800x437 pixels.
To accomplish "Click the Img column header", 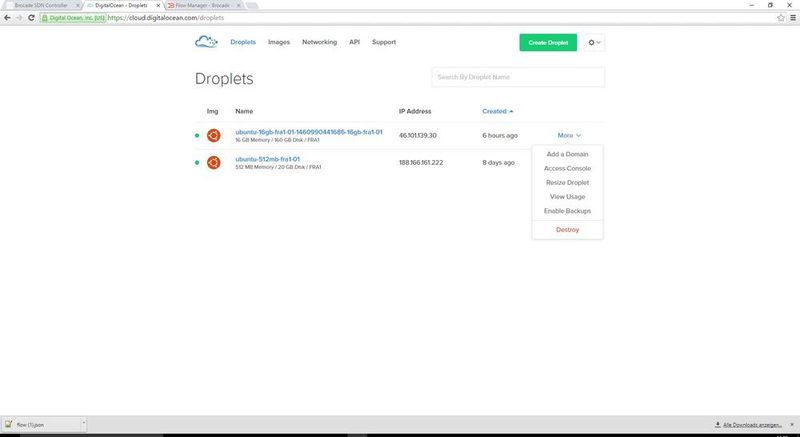I will pyautogui.click(x=212, y=111).
